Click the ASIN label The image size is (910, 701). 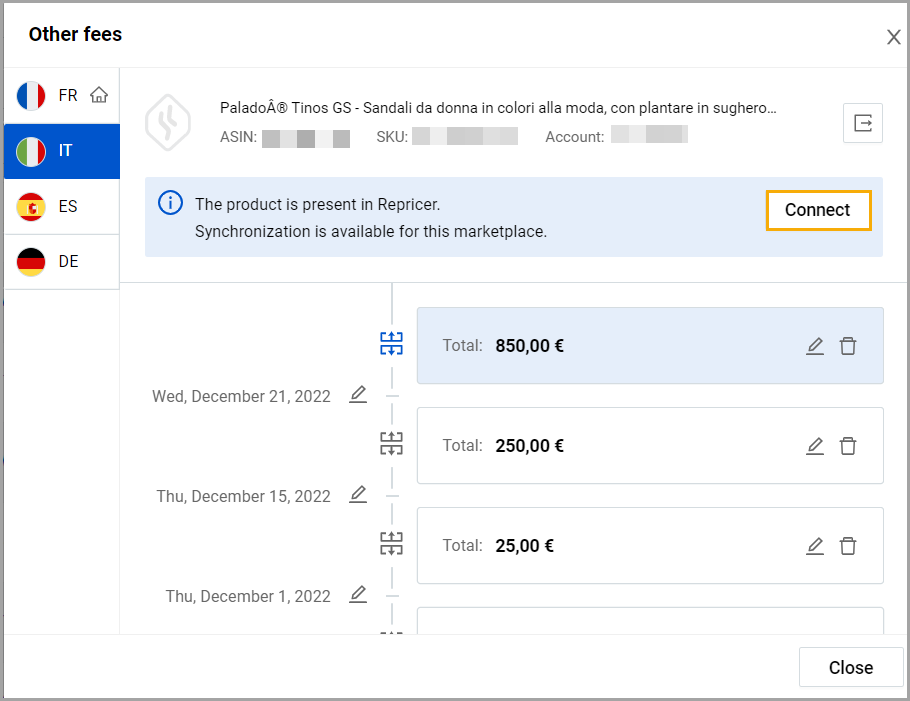[239, 137]
